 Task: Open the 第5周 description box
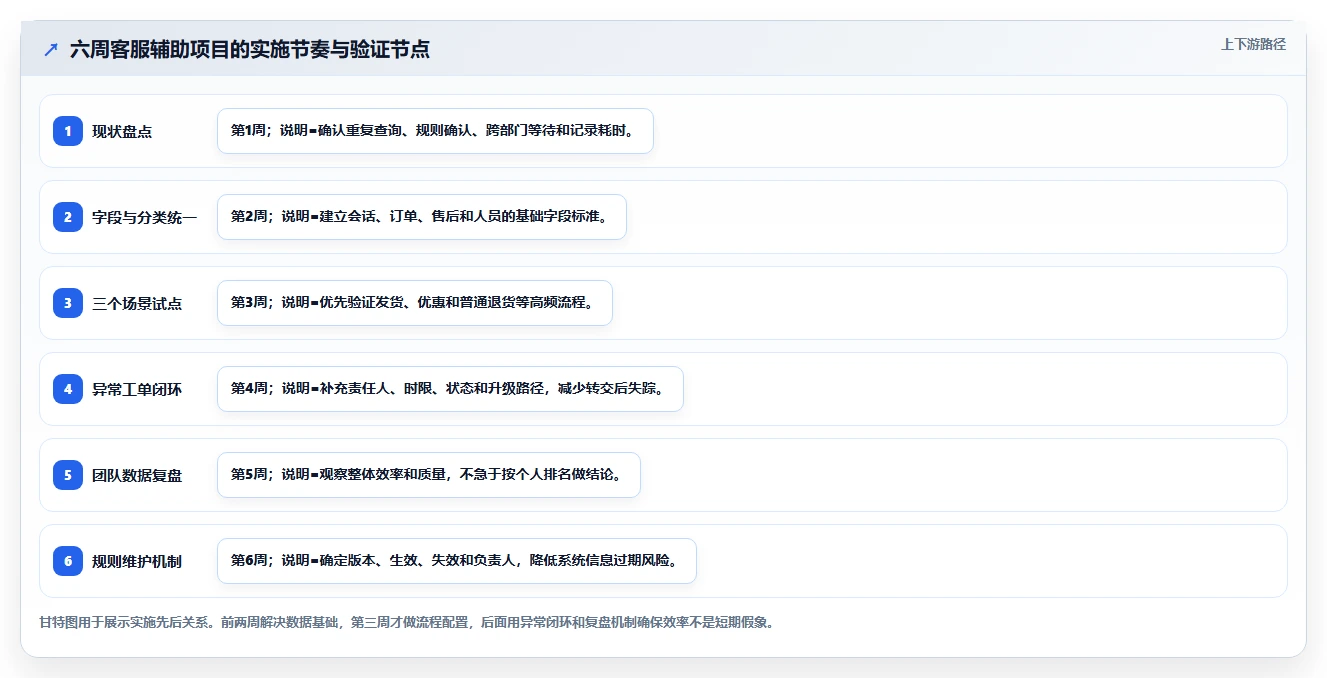point(429,475)
